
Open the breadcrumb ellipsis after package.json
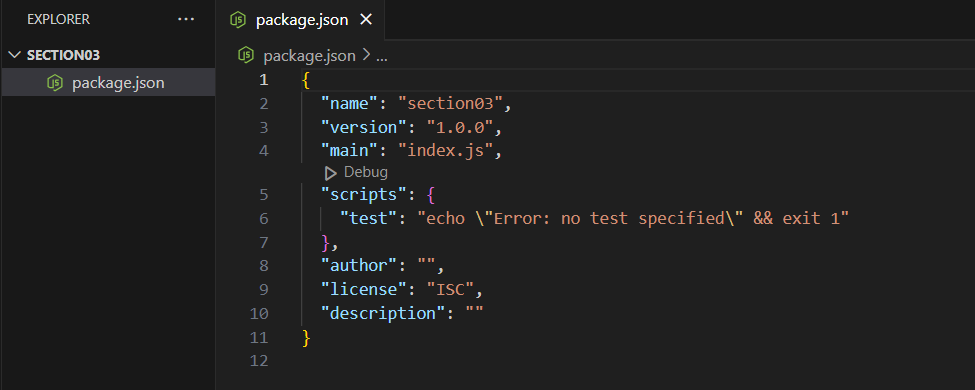click(382, 56)
